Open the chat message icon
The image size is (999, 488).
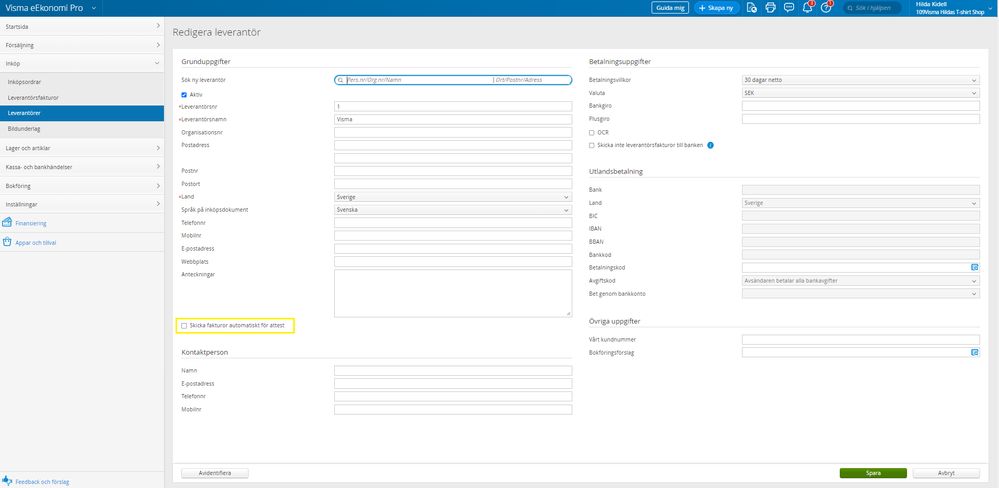coord(789,8)
